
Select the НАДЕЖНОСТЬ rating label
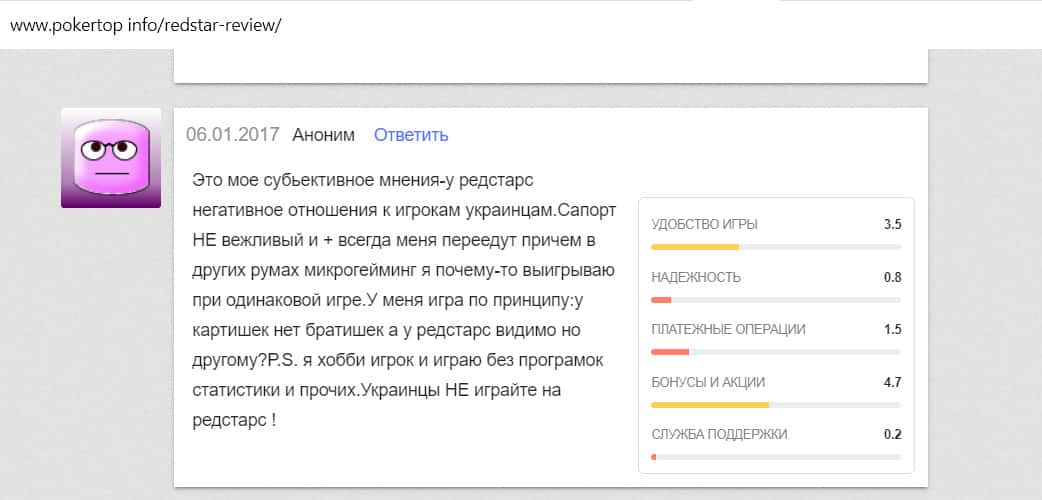point(696,277)
